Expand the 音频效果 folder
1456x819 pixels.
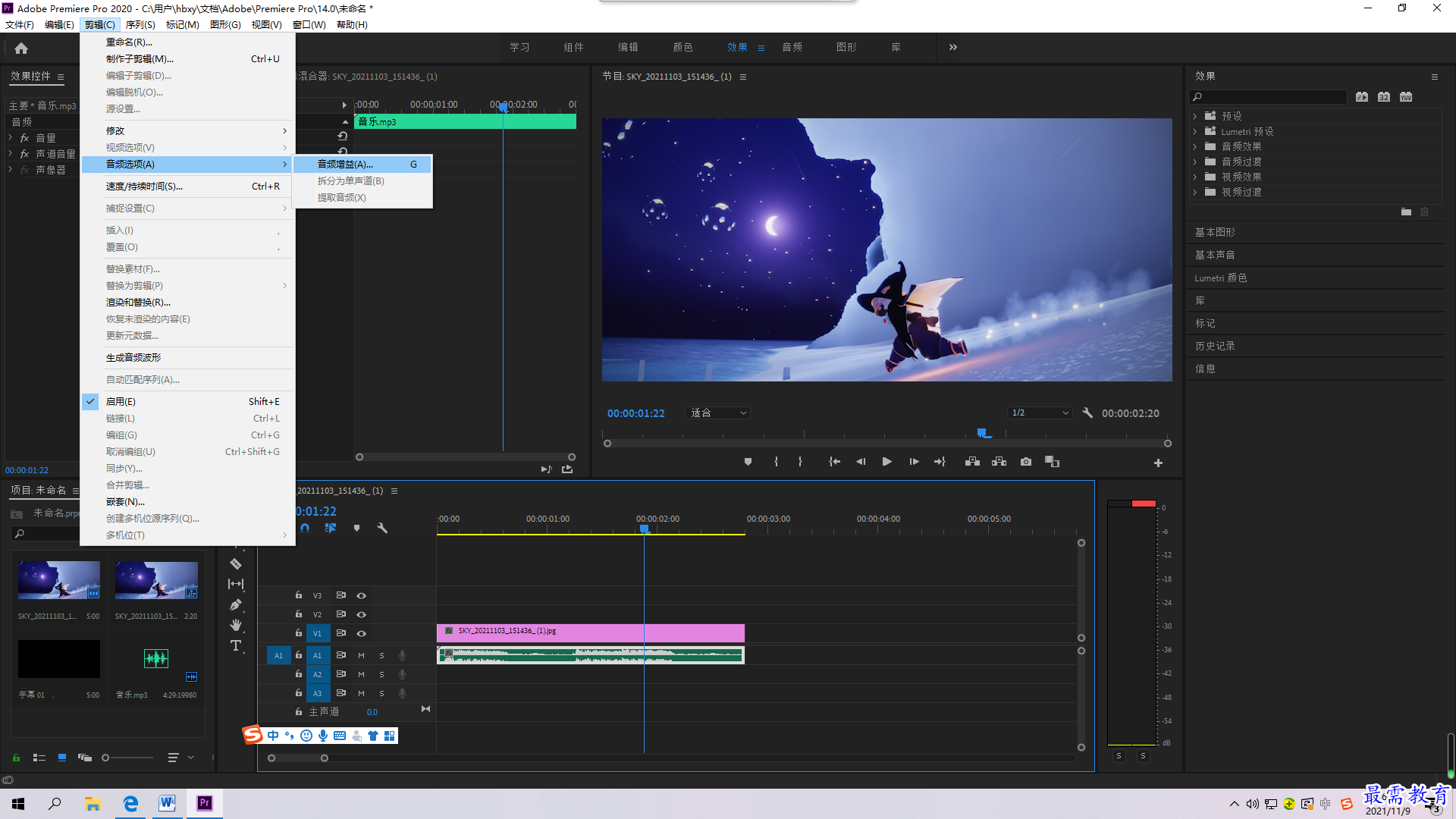pos(1195,146)
